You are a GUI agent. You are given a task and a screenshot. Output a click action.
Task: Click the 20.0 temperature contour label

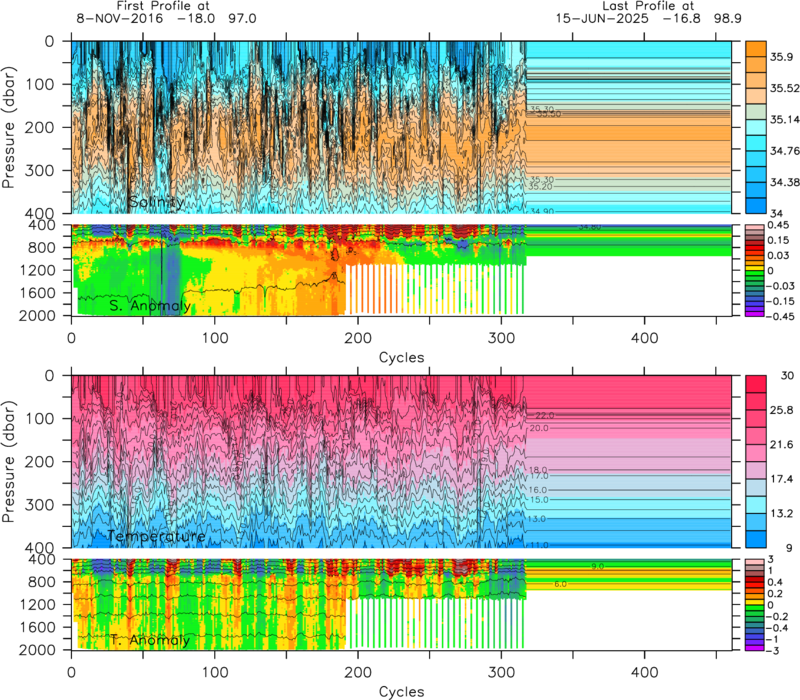(x=539, y=428)
